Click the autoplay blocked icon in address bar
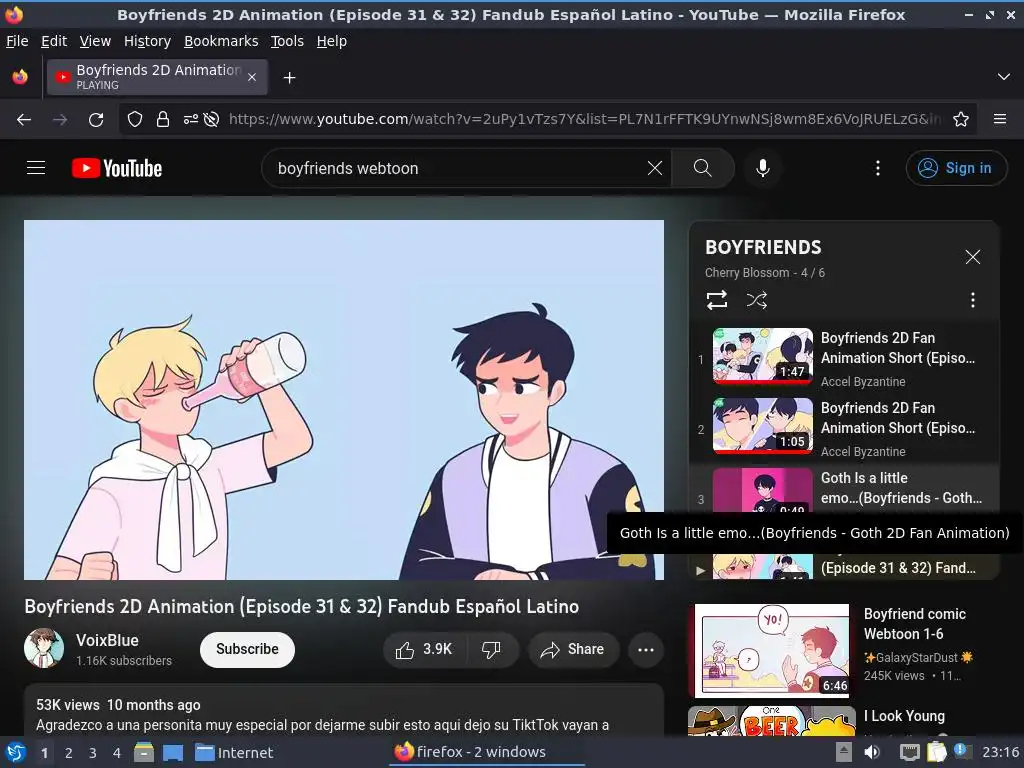 tap(211, 120)
